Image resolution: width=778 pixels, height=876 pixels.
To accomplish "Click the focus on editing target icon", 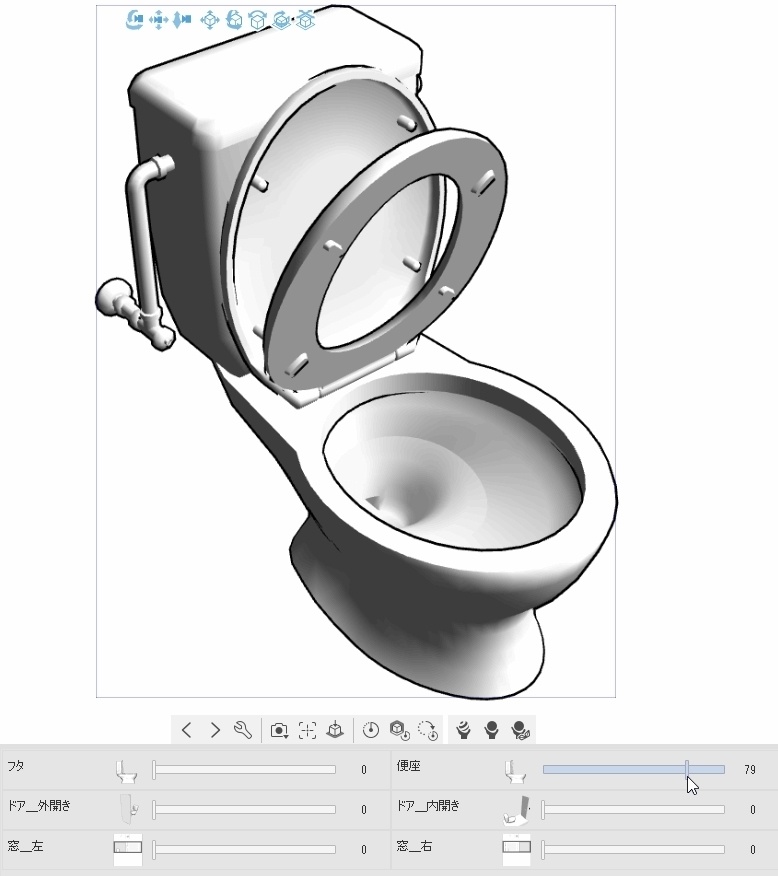I will [307, 730].
